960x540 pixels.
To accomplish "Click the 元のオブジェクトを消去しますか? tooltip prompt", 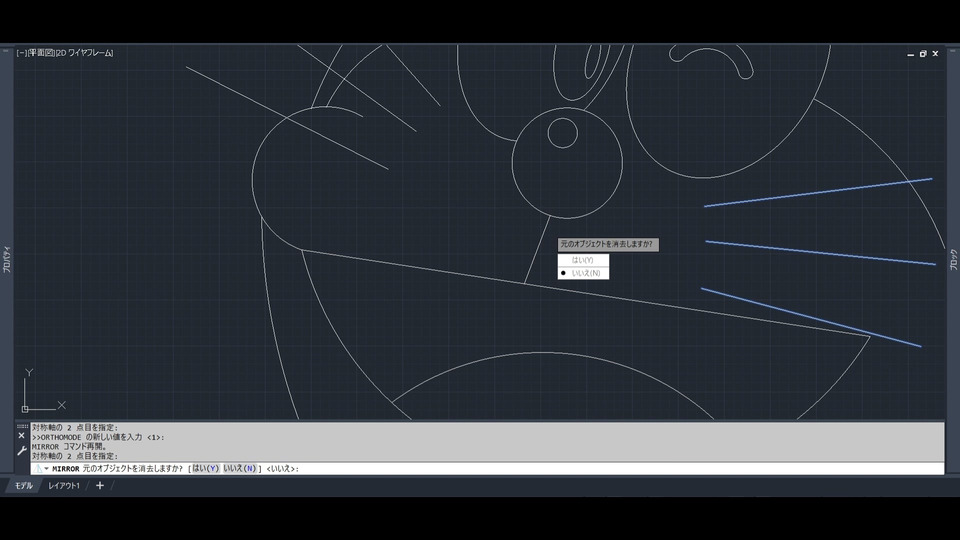I will 608,244.
